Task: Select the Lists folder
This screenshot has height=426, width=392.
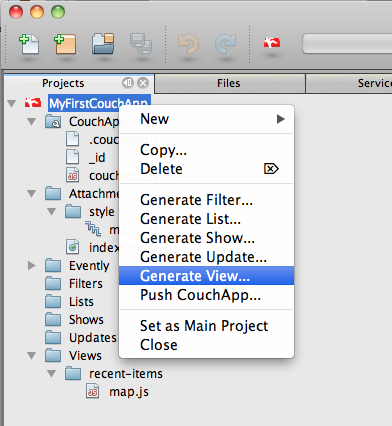Action: pos(81,302)
